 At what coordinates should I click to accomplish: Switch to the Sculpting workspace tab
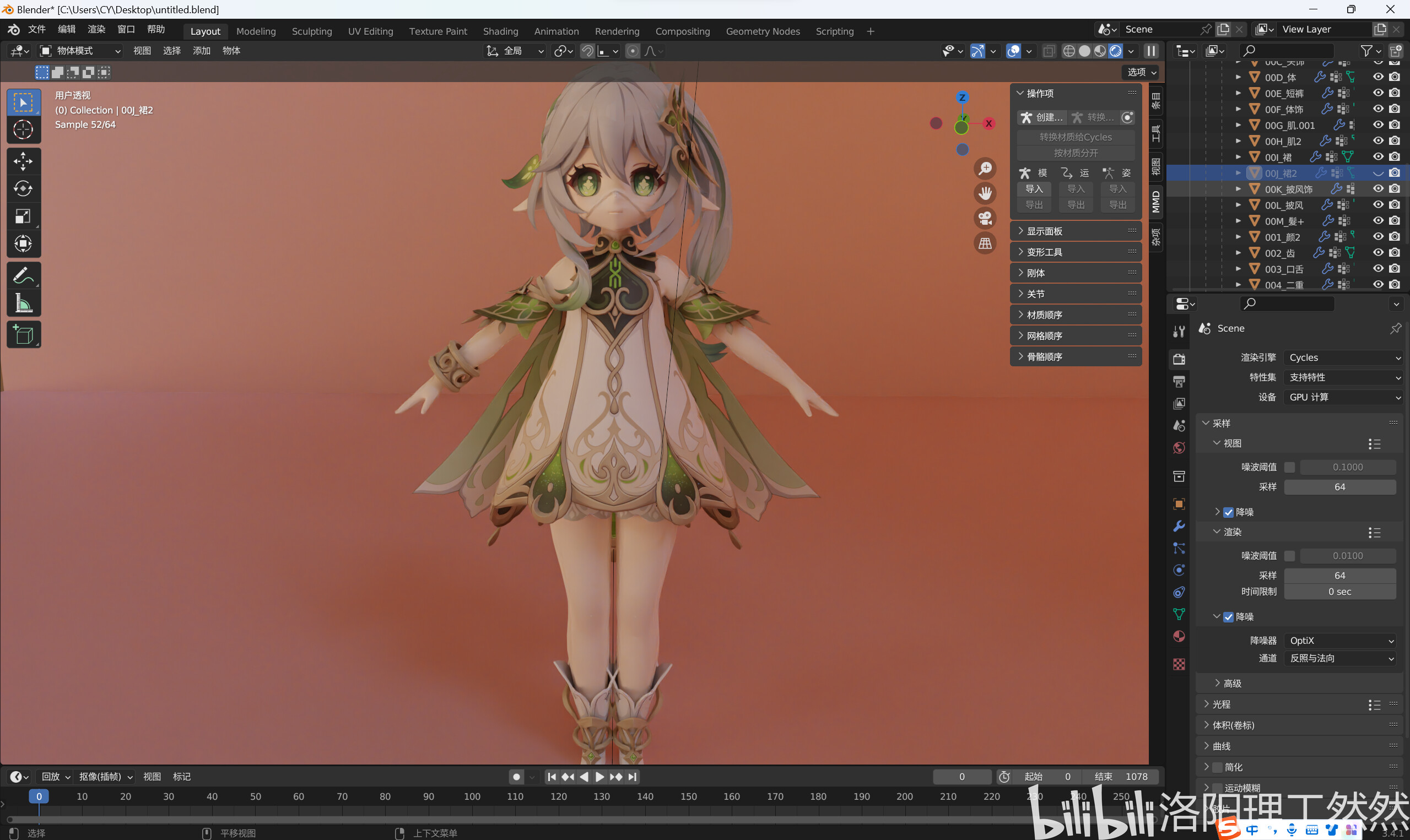[x=312, y=31]
